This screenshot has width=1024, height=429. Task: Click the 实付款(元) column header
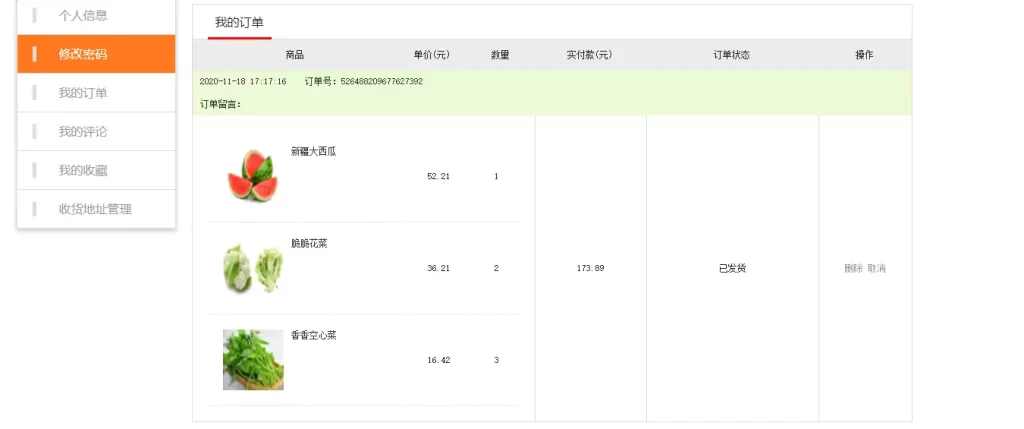pos(589,55)
